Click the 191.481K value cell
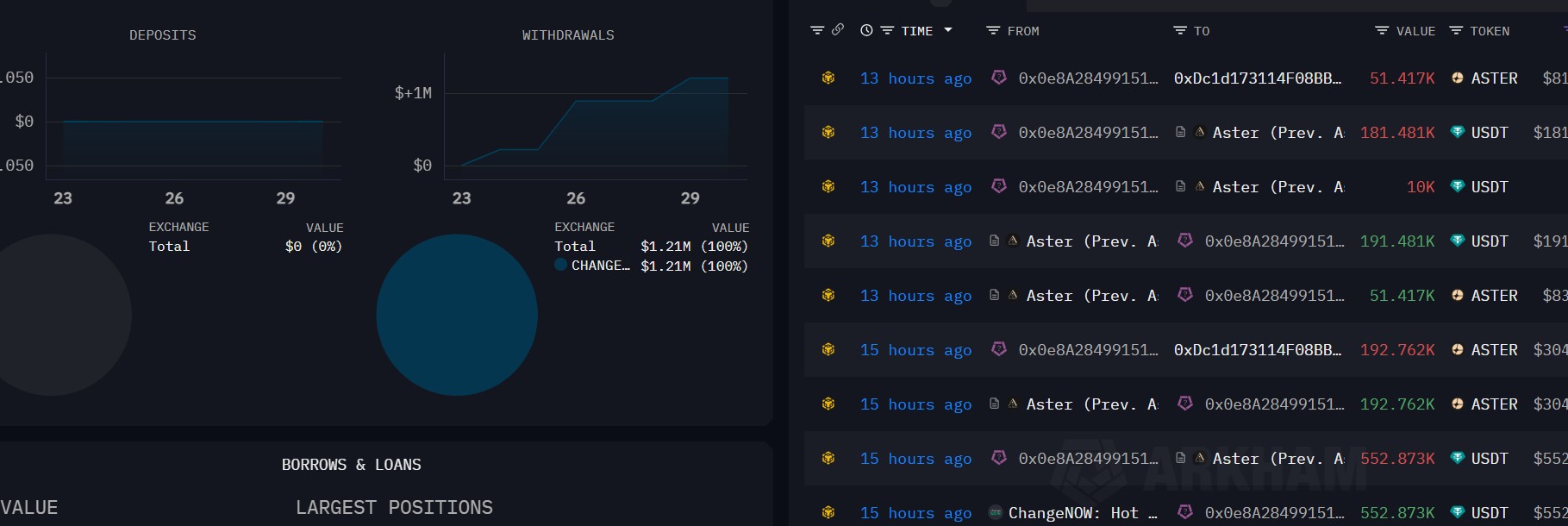Image resolution: width=1568 pixels, height=526 pixels. pos(1397,241)
